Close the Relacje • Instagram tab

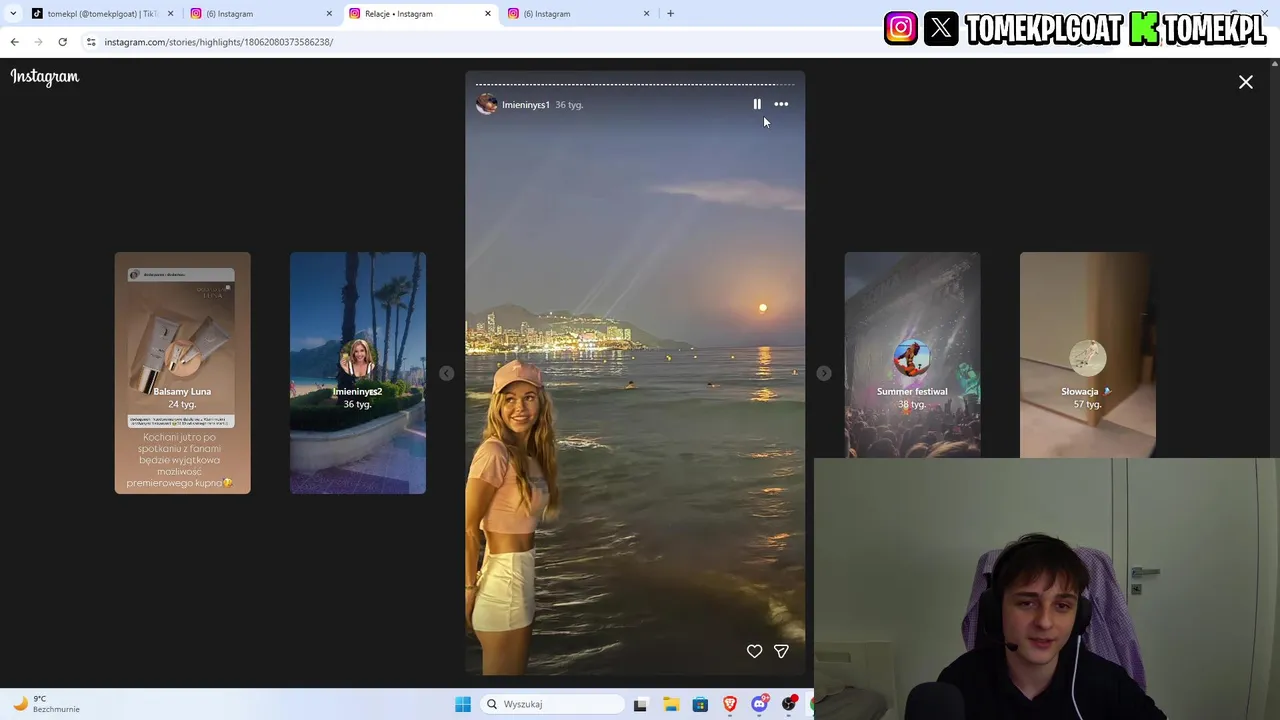(488, 14)
